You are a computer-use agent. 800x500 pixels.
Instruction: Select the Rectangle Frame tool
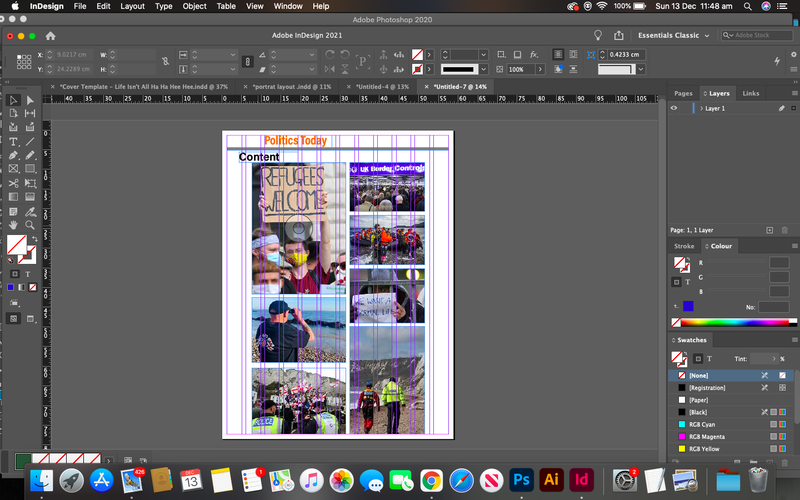click(14, 168)
